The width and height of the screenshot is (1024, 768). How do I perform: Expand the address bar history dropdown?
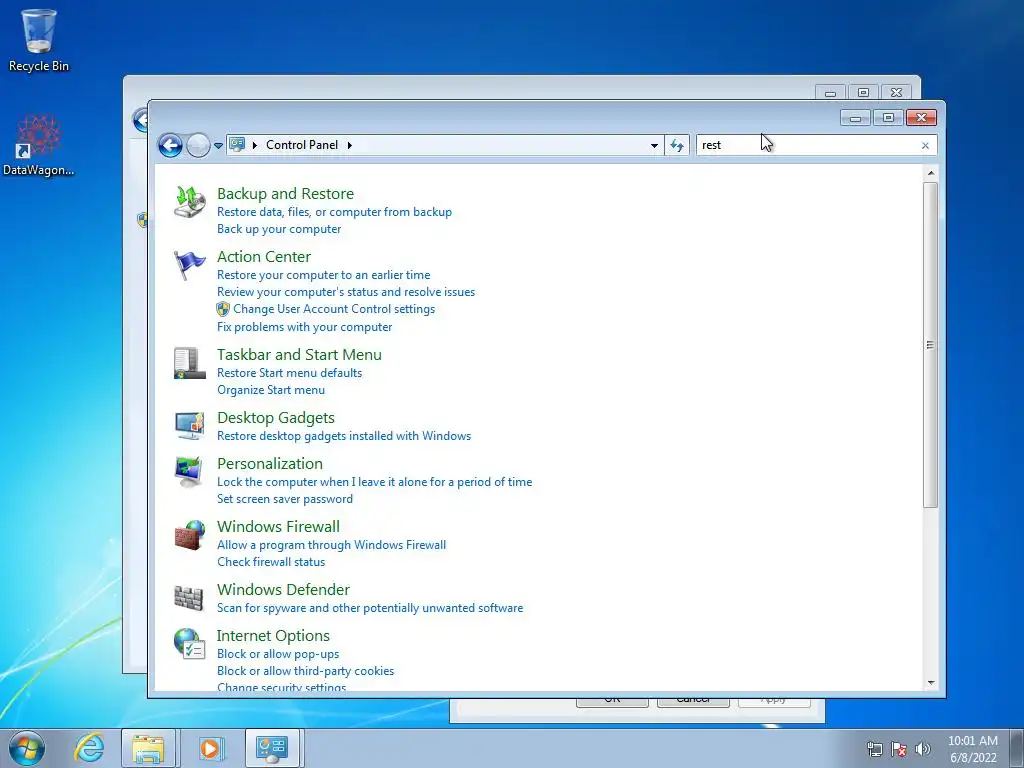(654, 145)
